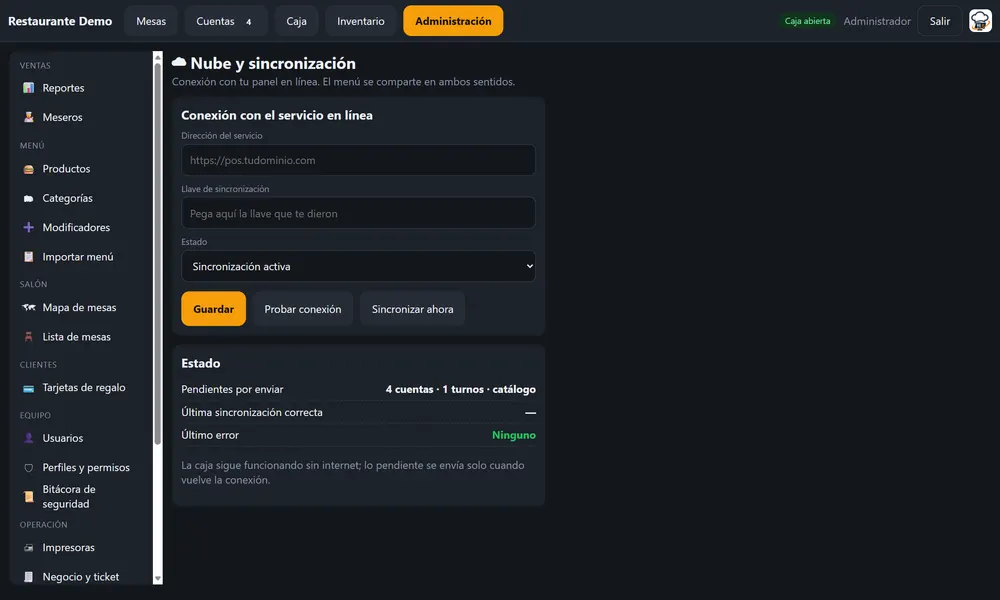Screen dimensions: 1000x600
Task: Open Tarjetas de regalo
Action: (80, 388)
